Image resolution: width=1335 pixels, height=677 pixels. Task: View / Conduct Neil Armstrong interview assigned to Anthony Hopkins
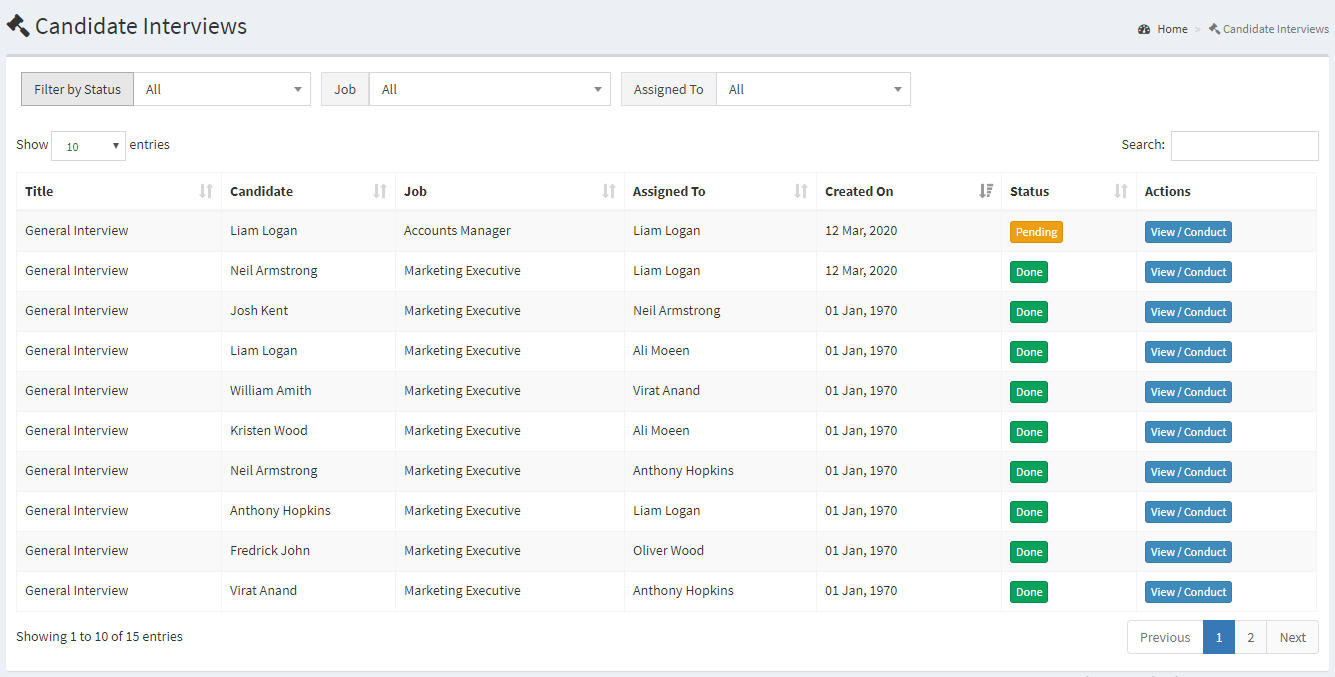(x=1188, y=472)
